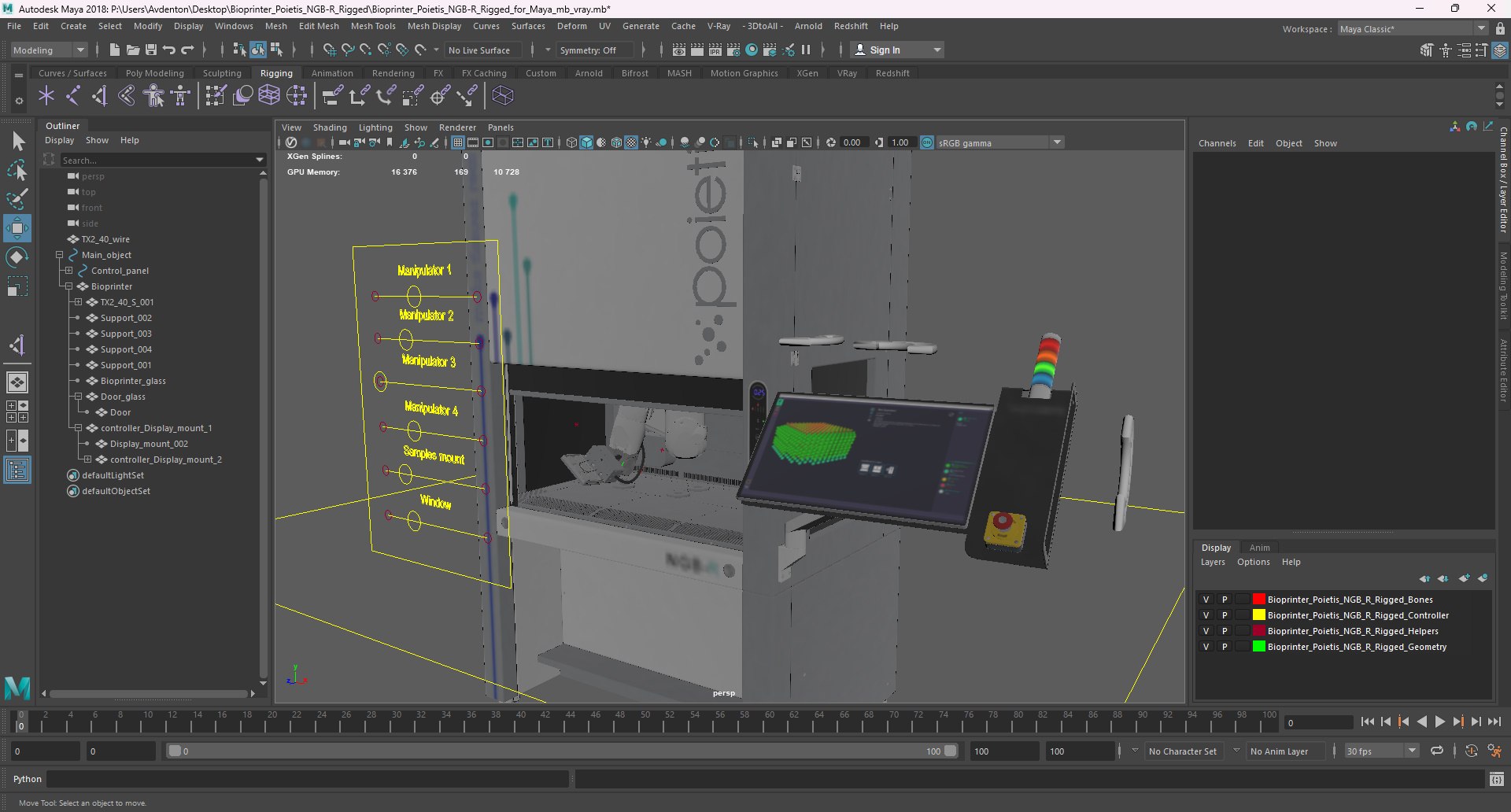Click the playback range slider bar

[x=562, y=751]
